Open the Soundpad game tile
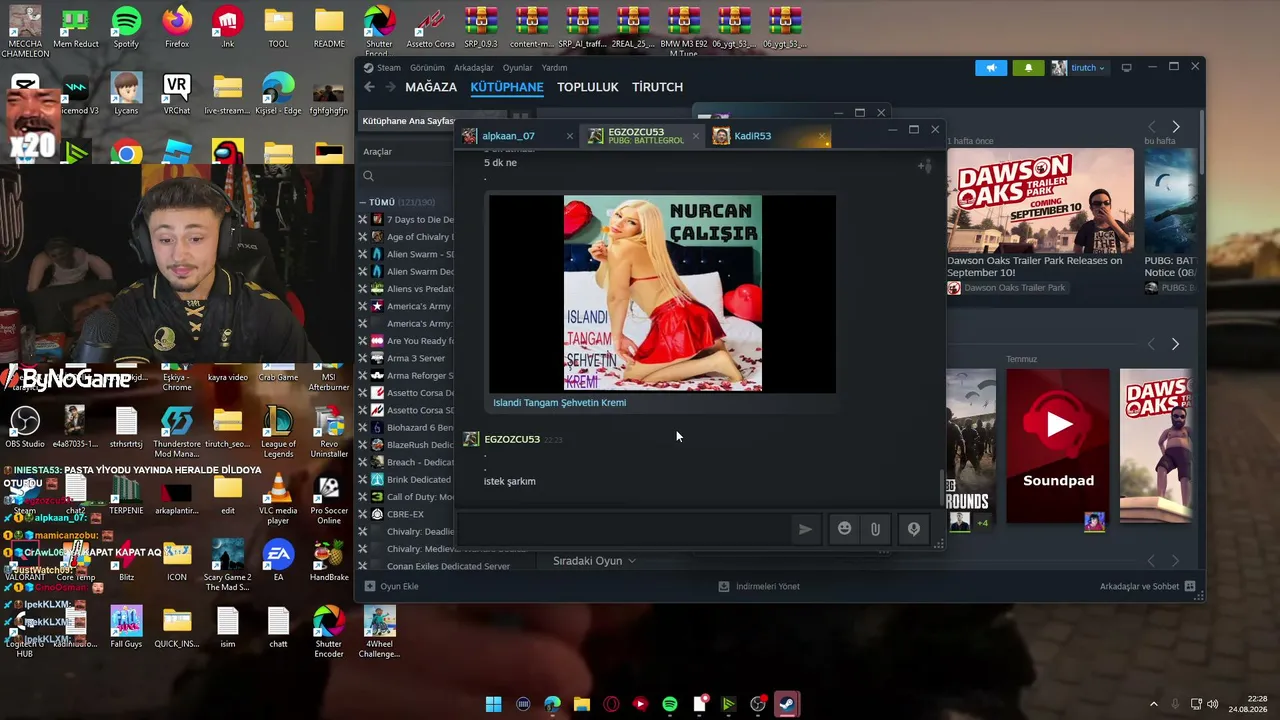The image size is (1280, 720). coord(1058,446)
